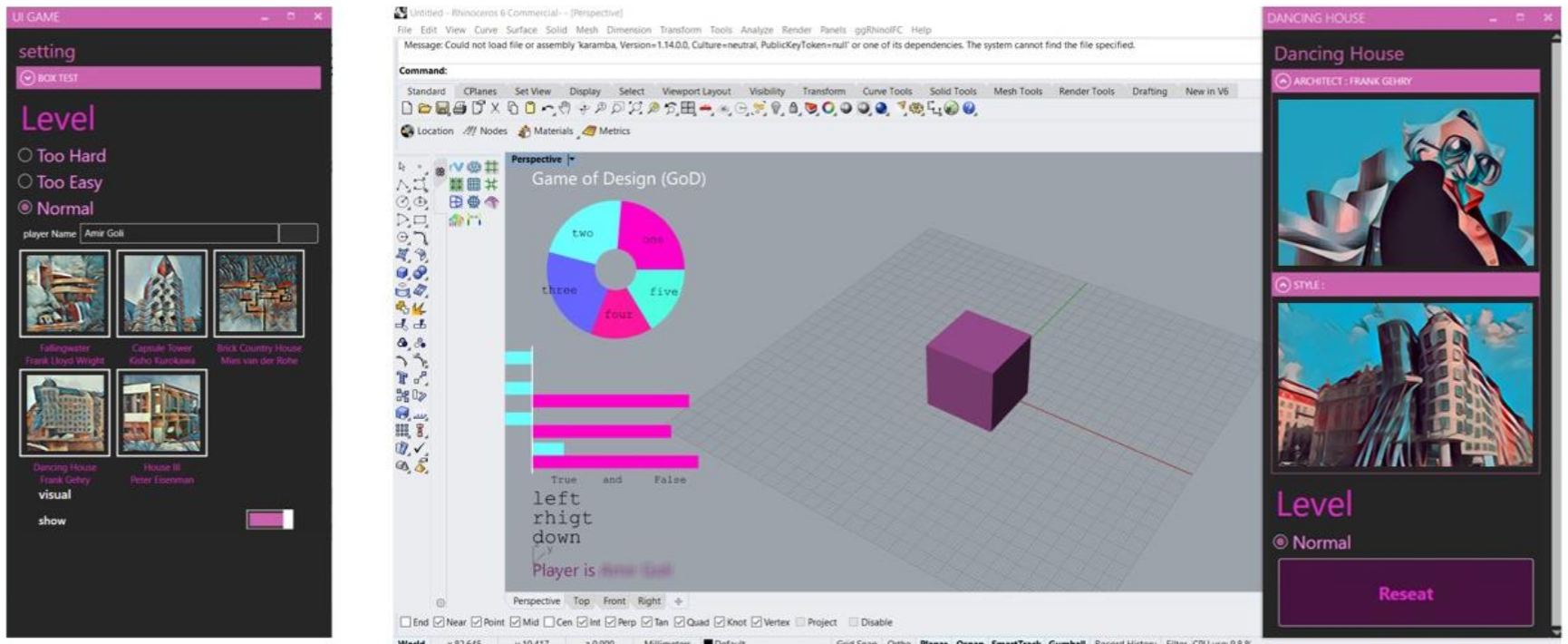This screenshot has height=644, width=1568.
Task: Launch Grasshopper with the green icon
Action: [x=951, y=108]
